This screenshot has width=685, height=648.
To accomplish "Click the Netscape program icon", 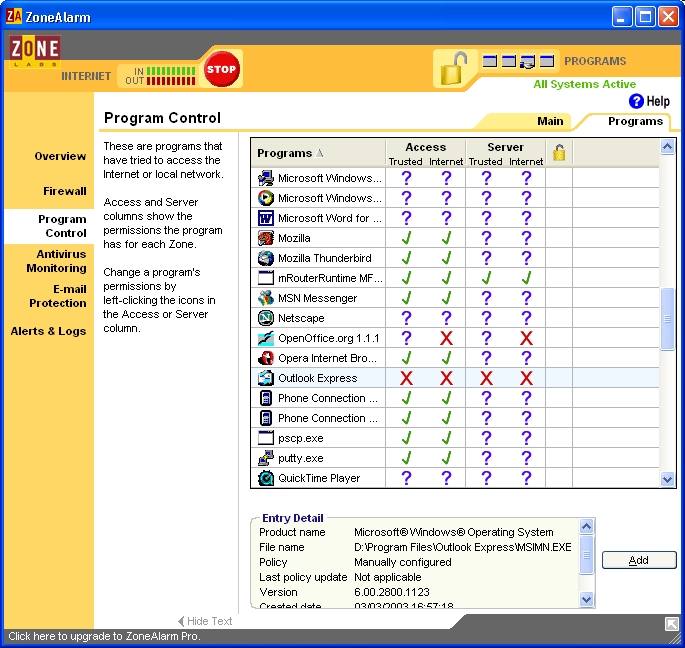I will (x=266, y=318).
